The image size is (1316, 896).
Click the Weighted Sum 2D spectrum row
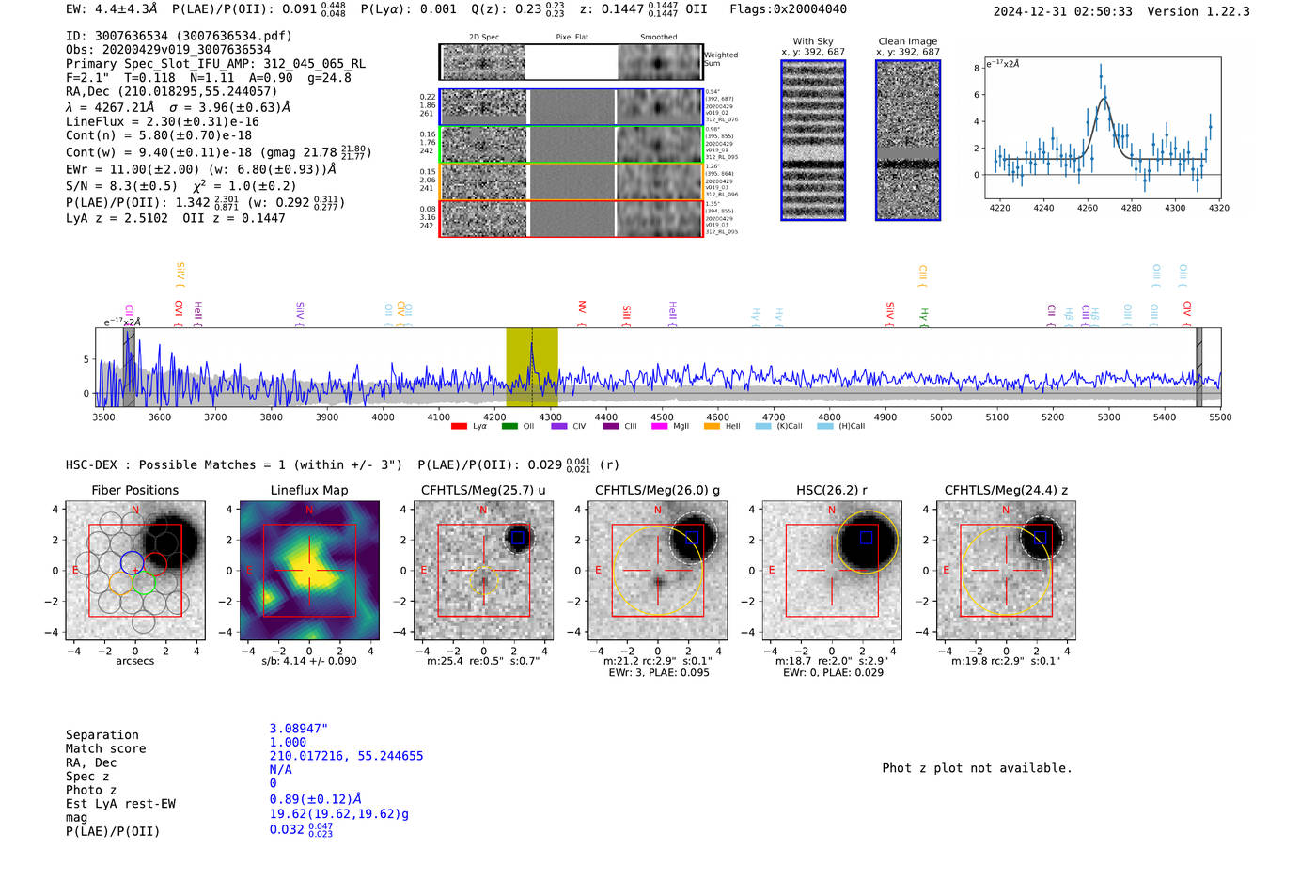(x=571, y=62)
